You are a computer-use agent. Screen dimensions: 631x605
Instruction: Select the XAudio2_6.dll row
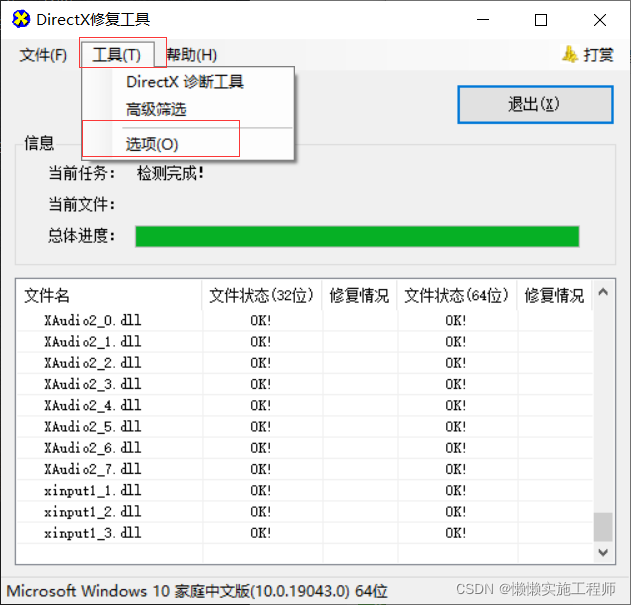[x=305, y=448]
